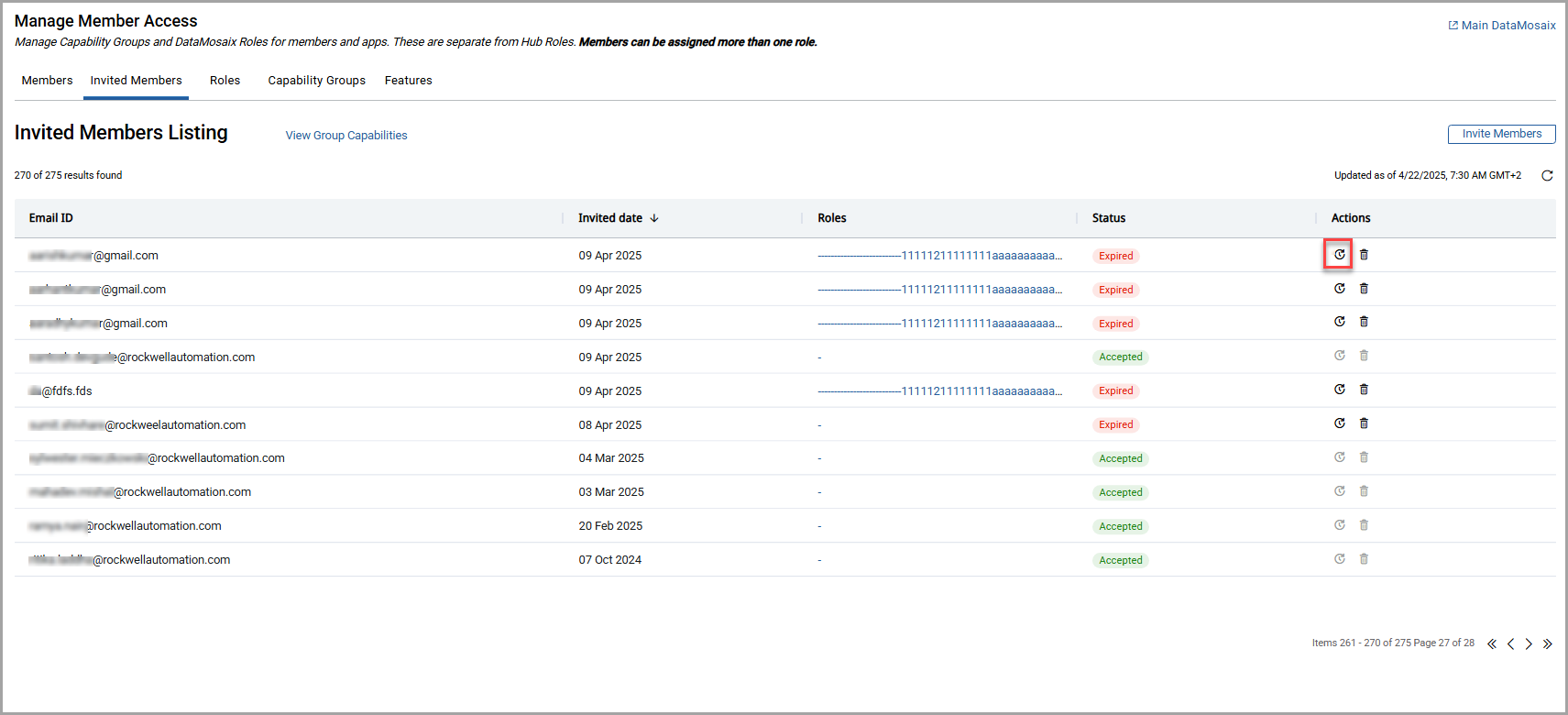Screen dimensions: 1568x715
Task: Go to the previous page
Action: 1510,643
